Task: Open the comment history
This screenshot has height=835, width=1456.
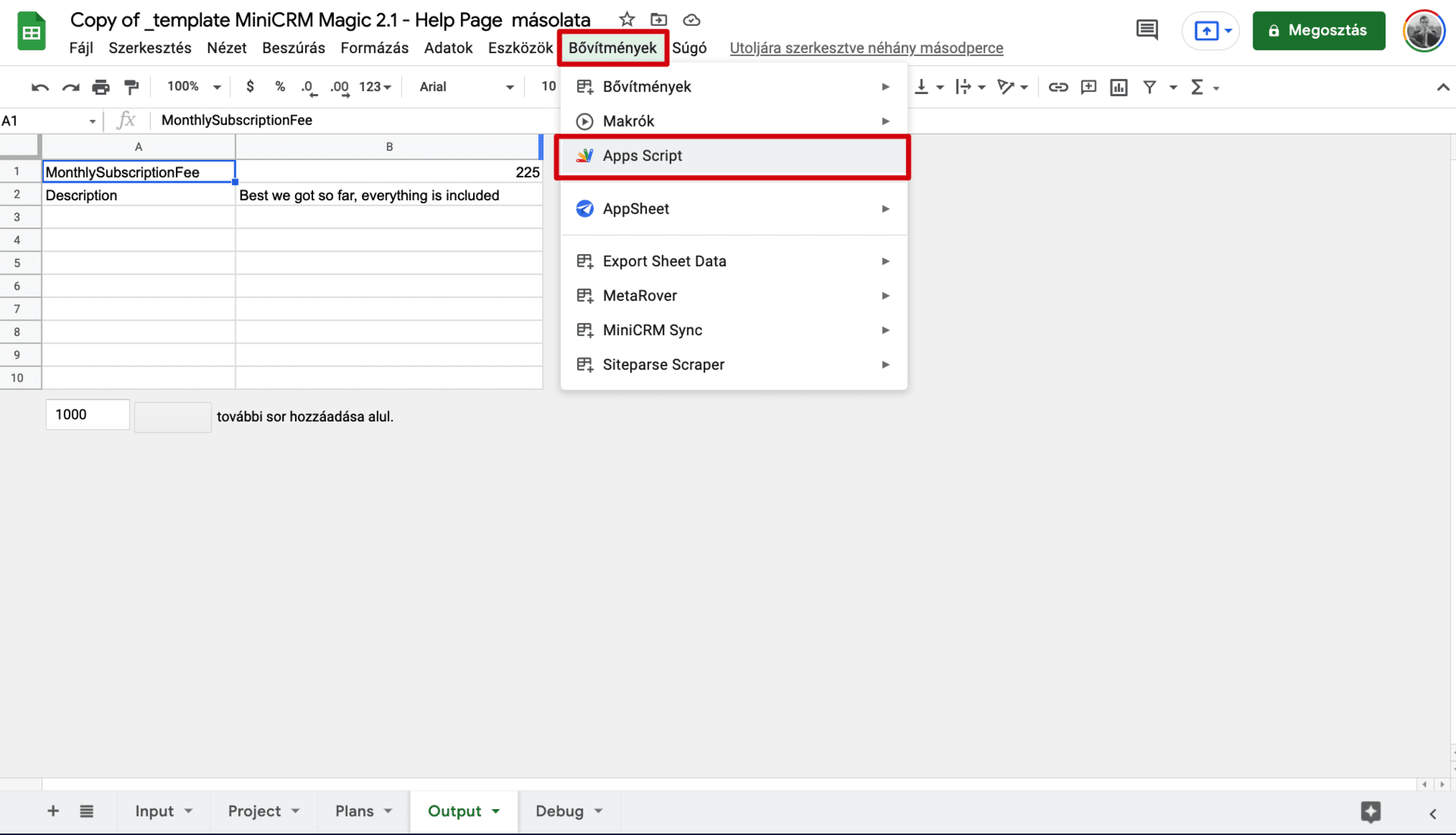Action: [x=1147, y=30]
